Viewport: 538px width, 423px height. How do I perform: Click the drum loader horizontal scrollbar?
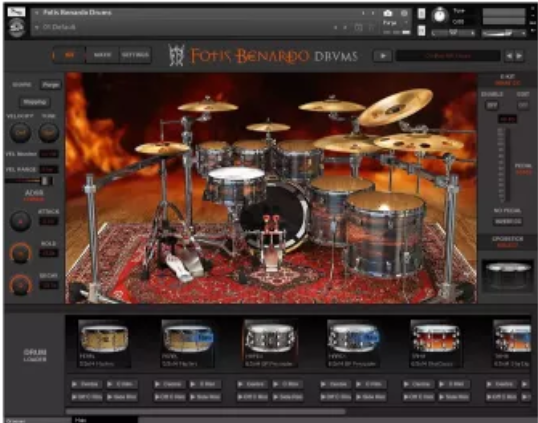pos(206,411)
